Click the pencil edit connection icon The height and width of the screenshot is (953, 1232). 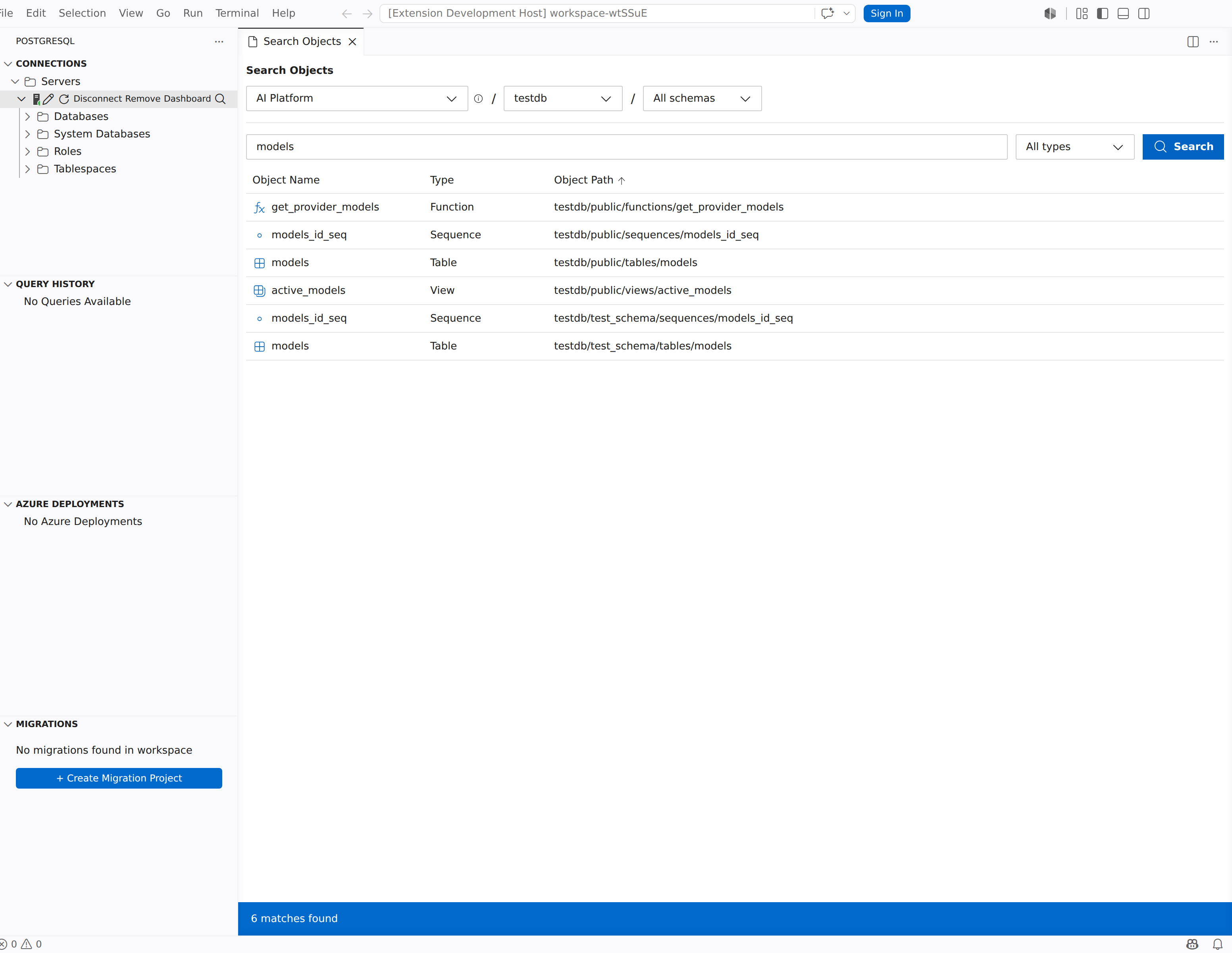coord(48,99)
